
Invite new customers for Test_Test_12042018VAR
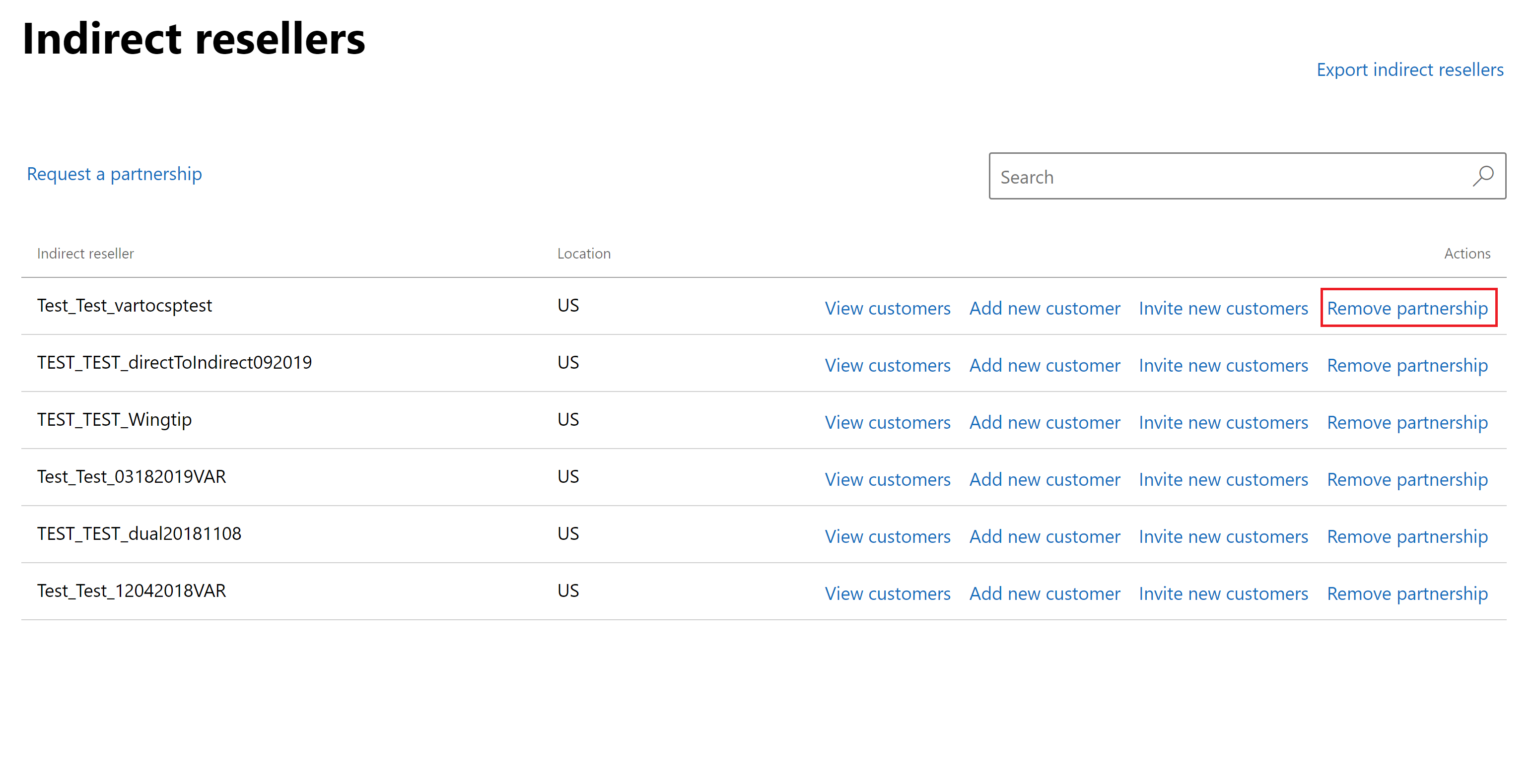click(1223, 593)
